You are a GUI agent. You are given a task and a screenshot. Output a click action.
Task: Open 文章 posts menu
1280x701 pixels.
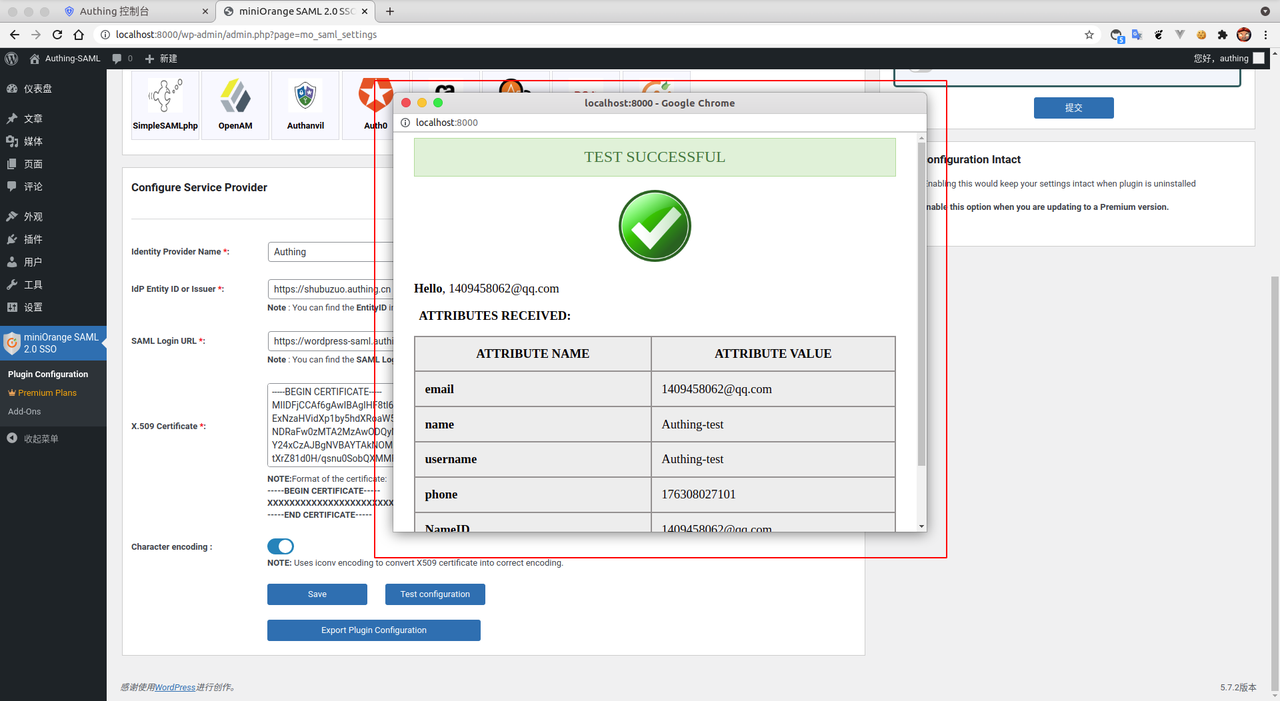(53, 118)
